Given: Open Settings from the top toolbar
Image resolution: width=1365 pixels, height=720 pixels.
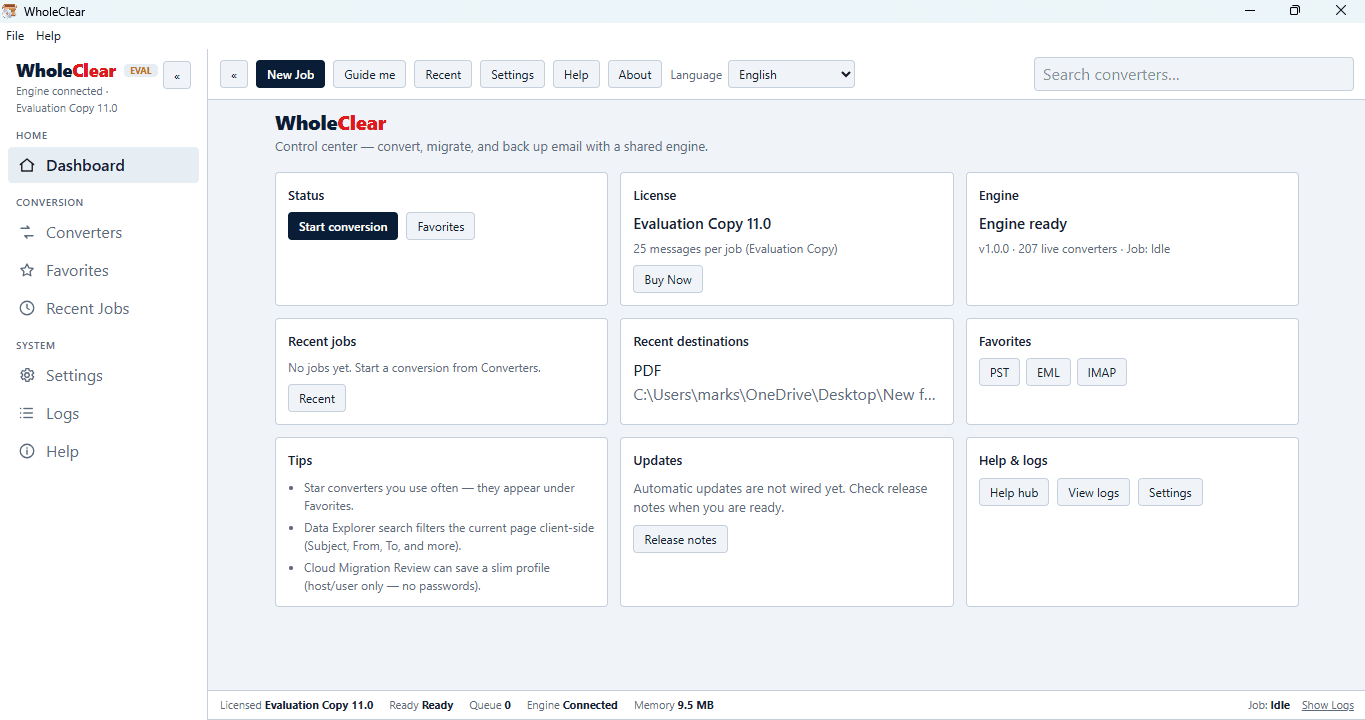Looking at the screenshot, I should pyautogui.click(x=512, y=74).
